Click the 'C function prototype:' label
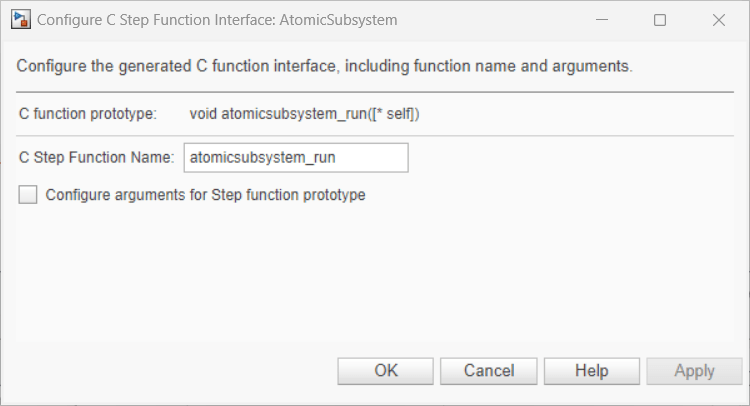The image size is (750, 406). 88,114
